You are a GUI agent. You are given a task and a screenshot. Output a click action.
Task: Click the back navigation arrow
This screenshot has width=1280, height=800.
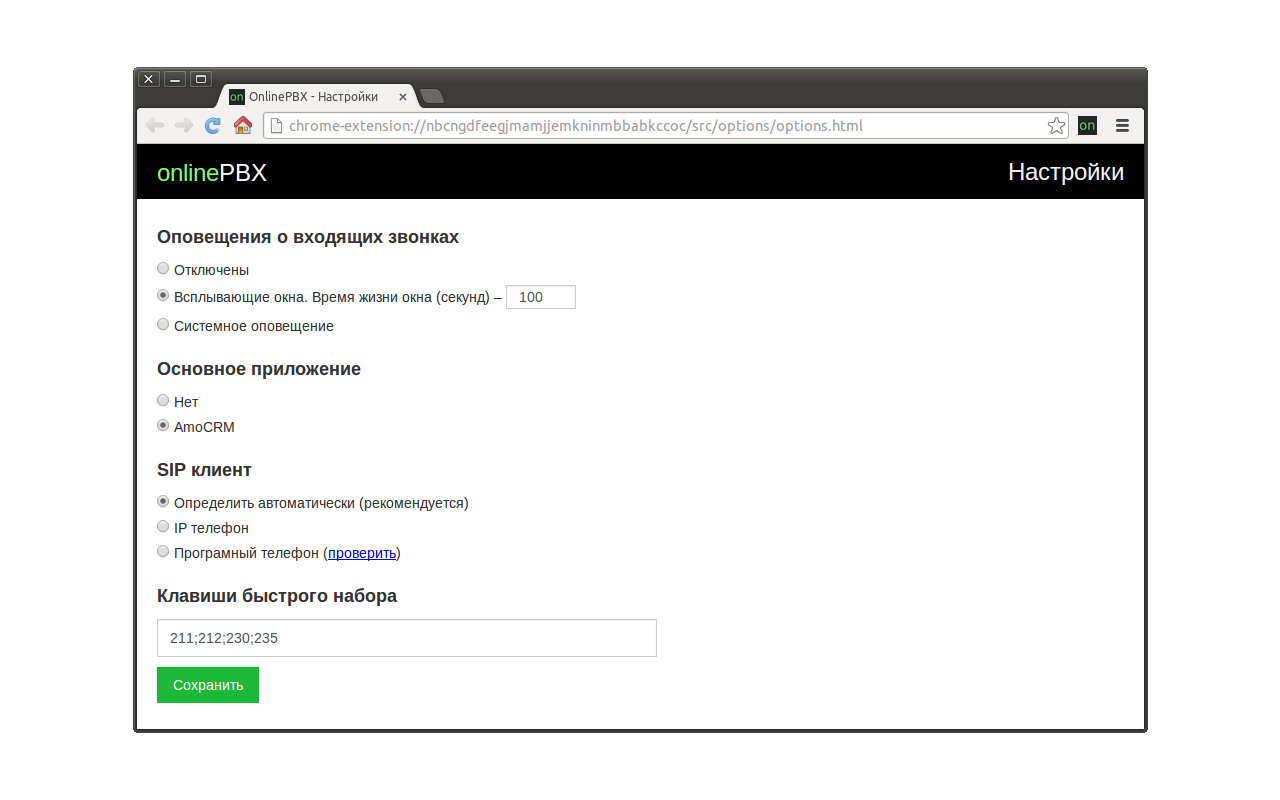pyautogui.click(x=154, y=125)
